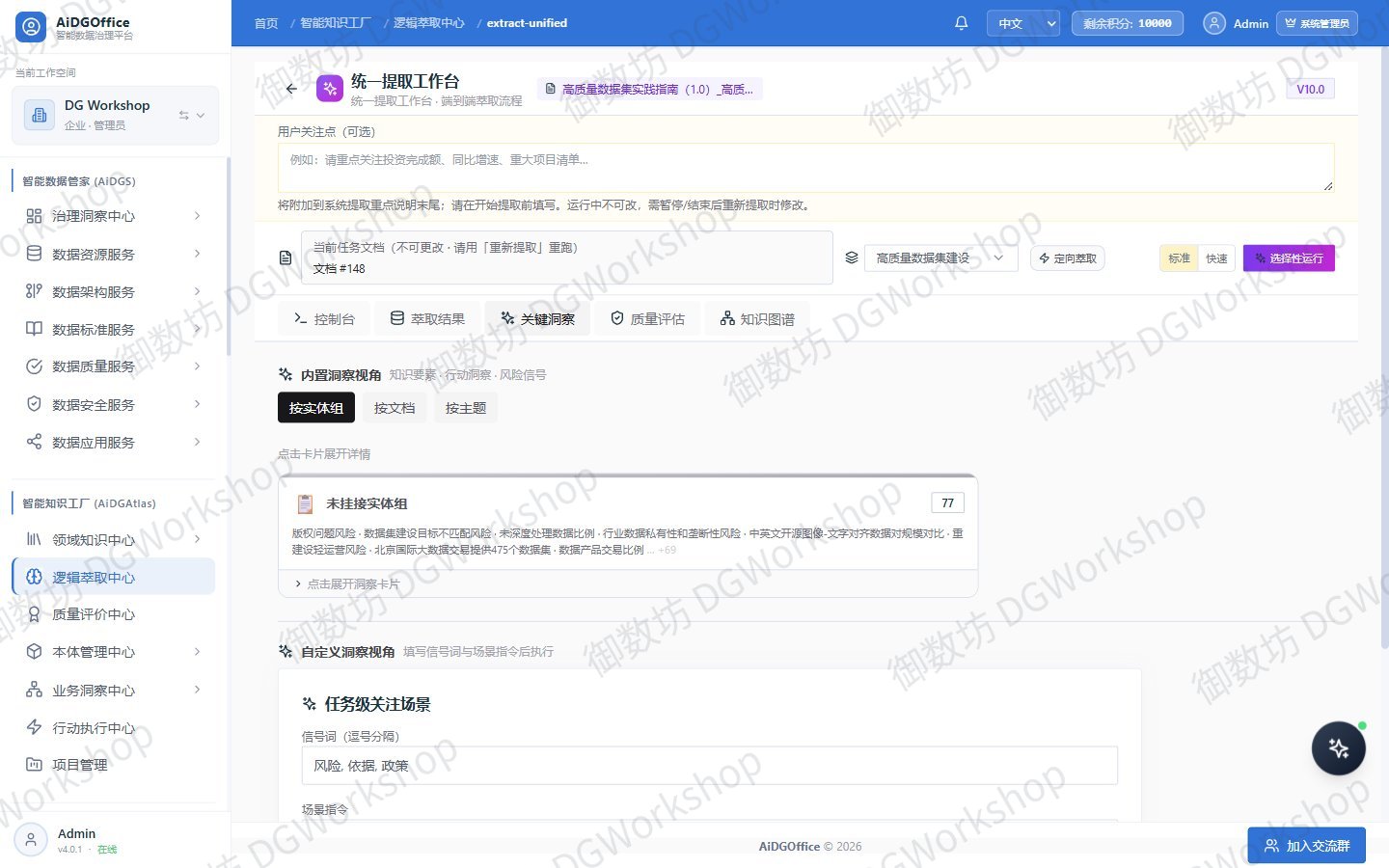Open the 中文 language dropdown

1023,23
